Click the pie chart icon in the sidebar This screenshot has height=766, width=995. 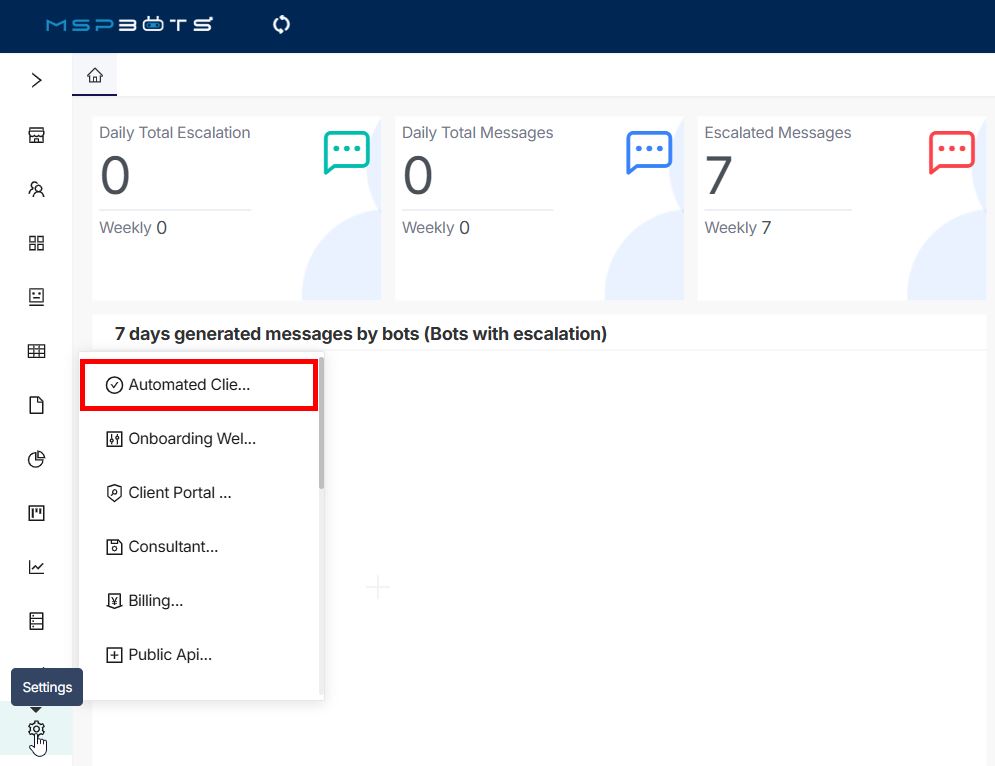click(x=37, y=459)
